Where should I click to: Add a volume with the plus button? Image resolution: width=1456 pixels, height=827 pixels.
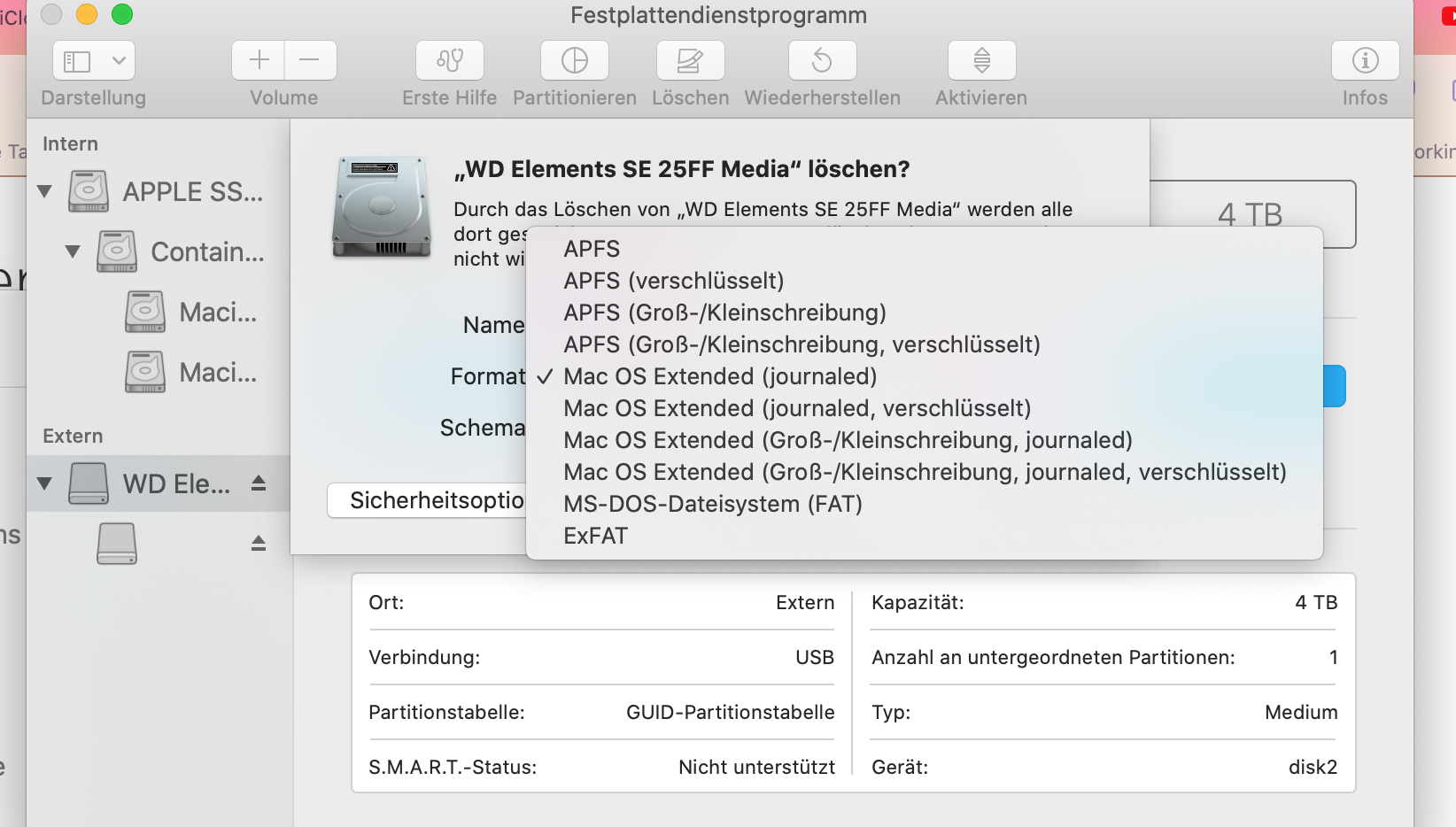pyautogui.click(x=259, y=60)
